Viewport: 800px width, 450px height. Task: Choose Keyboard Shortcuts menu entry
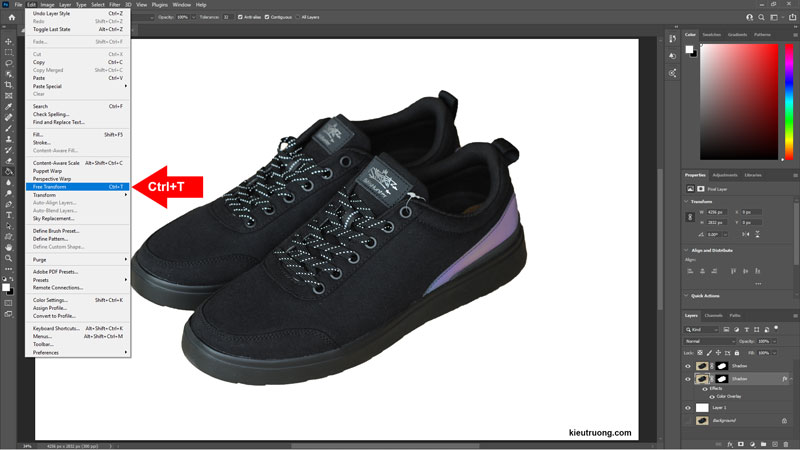(x=78, y=329)
